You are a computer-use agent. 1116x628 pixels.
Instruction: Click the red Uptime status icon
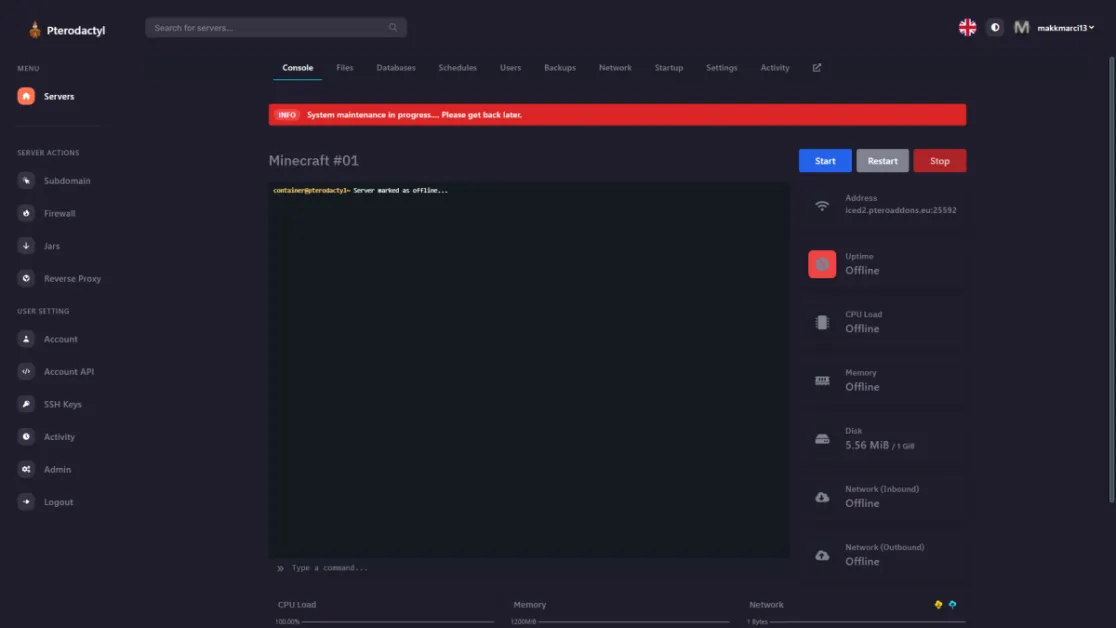822,264
